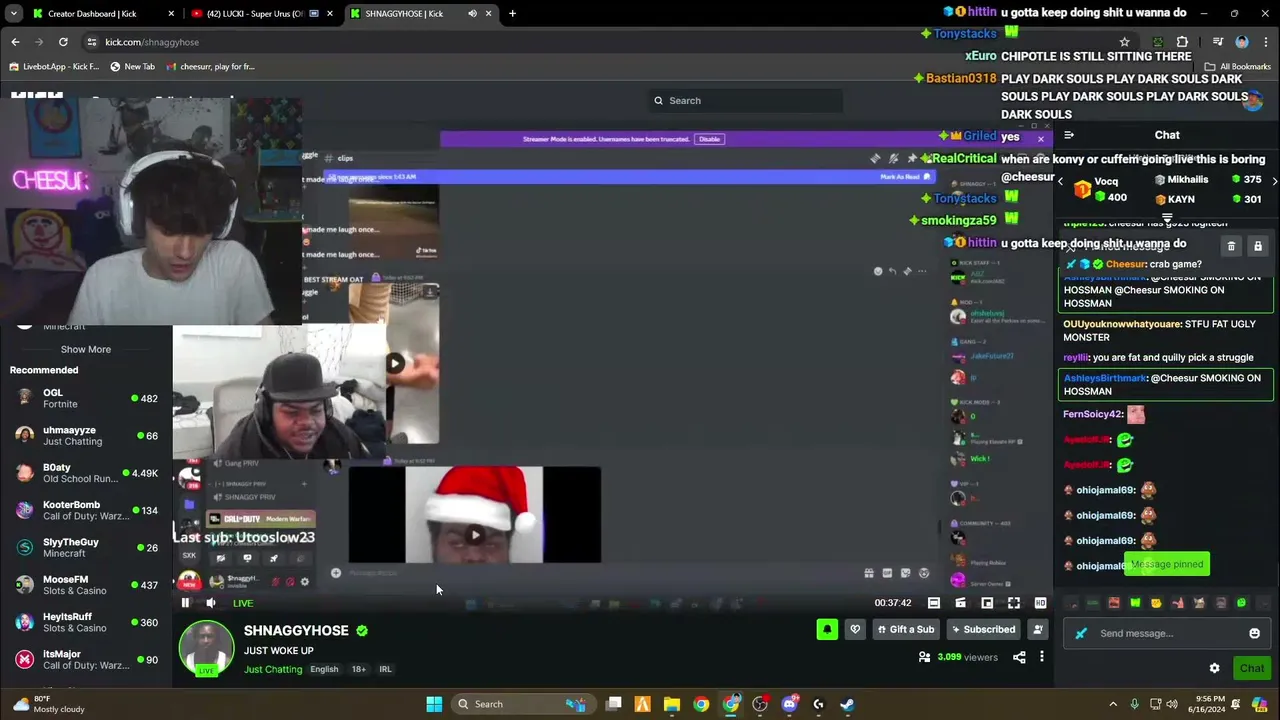Viewport: 1280px width, 720px height.
Task: Show previous gift leaderboard entries
Action: (x=1061, y=181)
